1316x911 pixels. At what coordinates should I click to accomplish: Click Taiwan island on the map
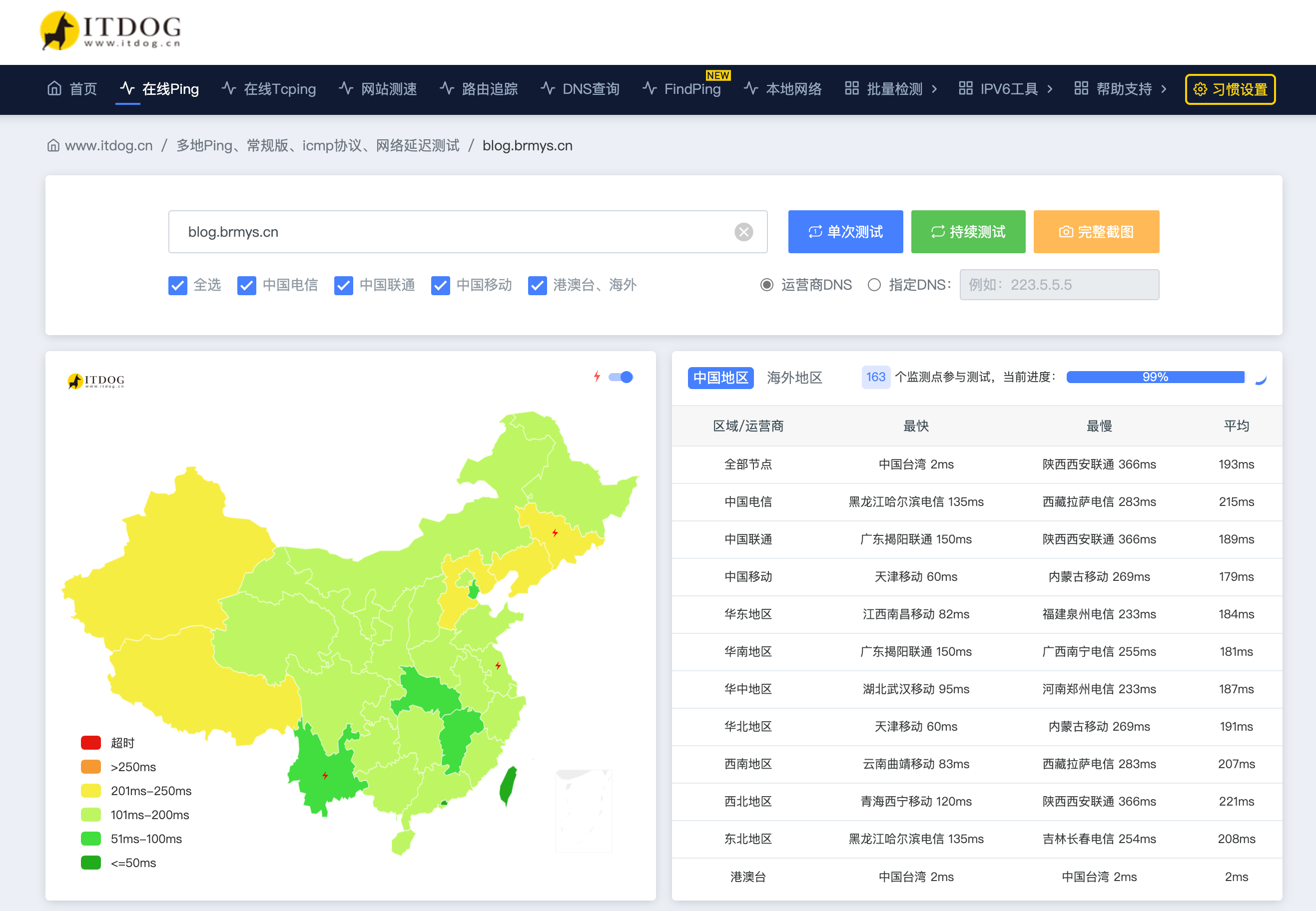pos(508,786)
